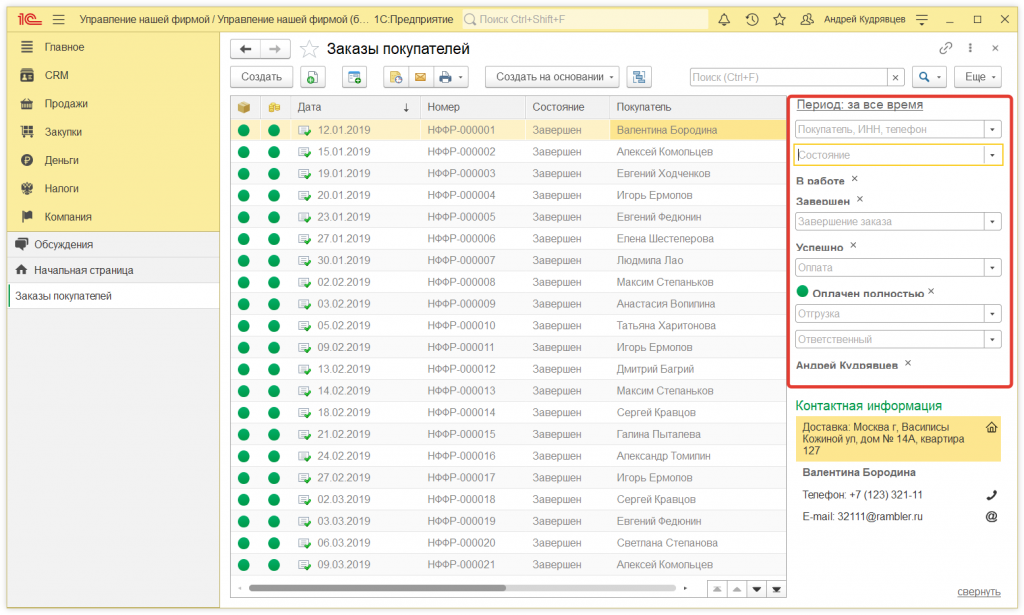Remove the 'В работе' filter tag
The height and width of the screenshot is (615, 1024).
854,179
